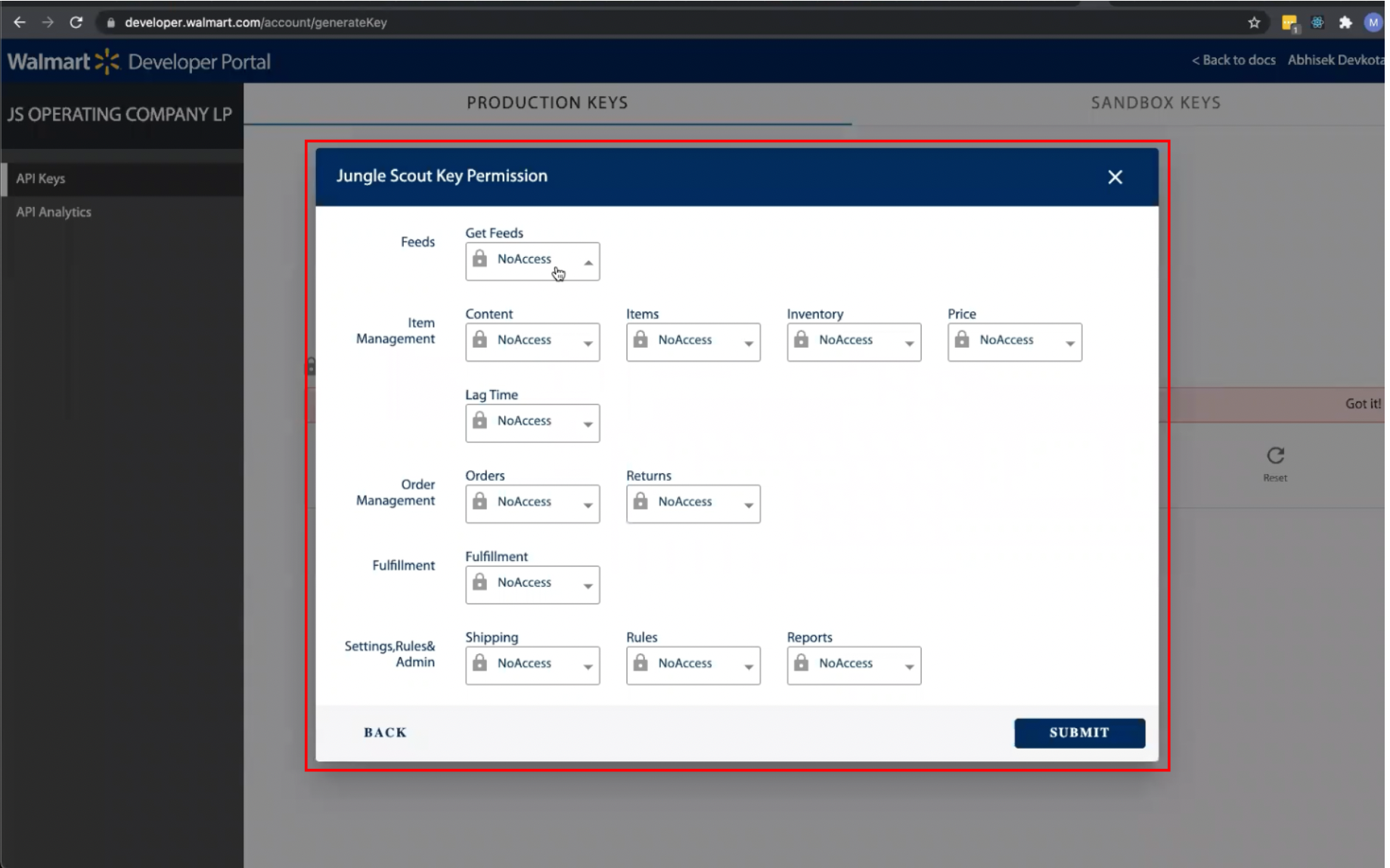
Task: Click the lock icon in Items dropdown
Action: 641,339
